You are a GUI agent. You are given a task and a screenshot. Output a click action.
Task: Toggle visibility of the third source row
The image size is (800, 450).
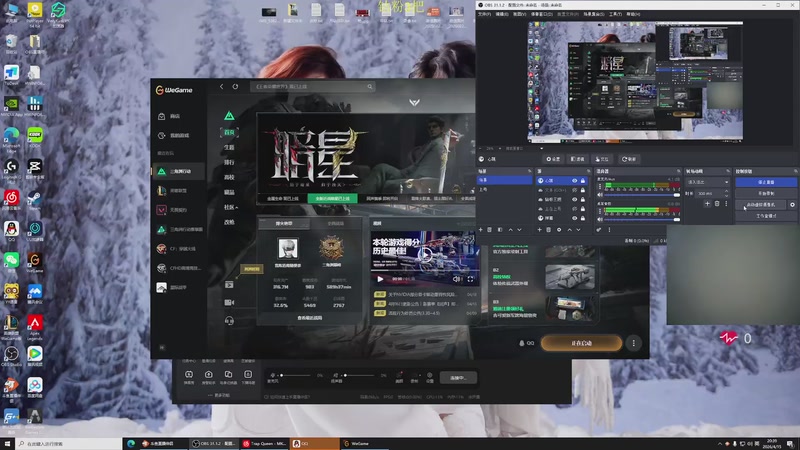[x=574, y=199]
